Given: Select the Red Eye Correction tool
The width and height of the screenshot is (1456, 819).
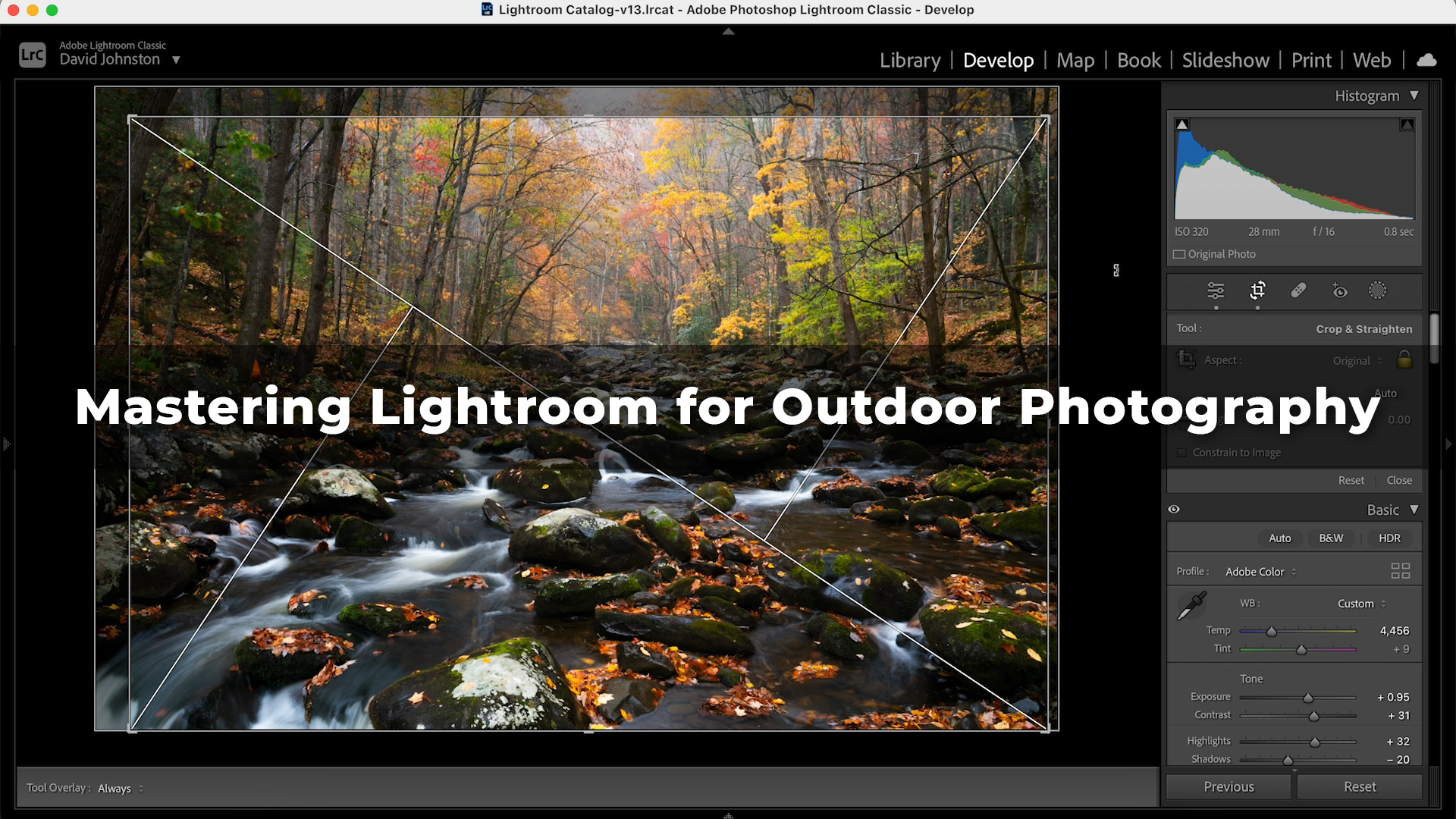Looking at the screenshot, I should [x=1339, y=290].
